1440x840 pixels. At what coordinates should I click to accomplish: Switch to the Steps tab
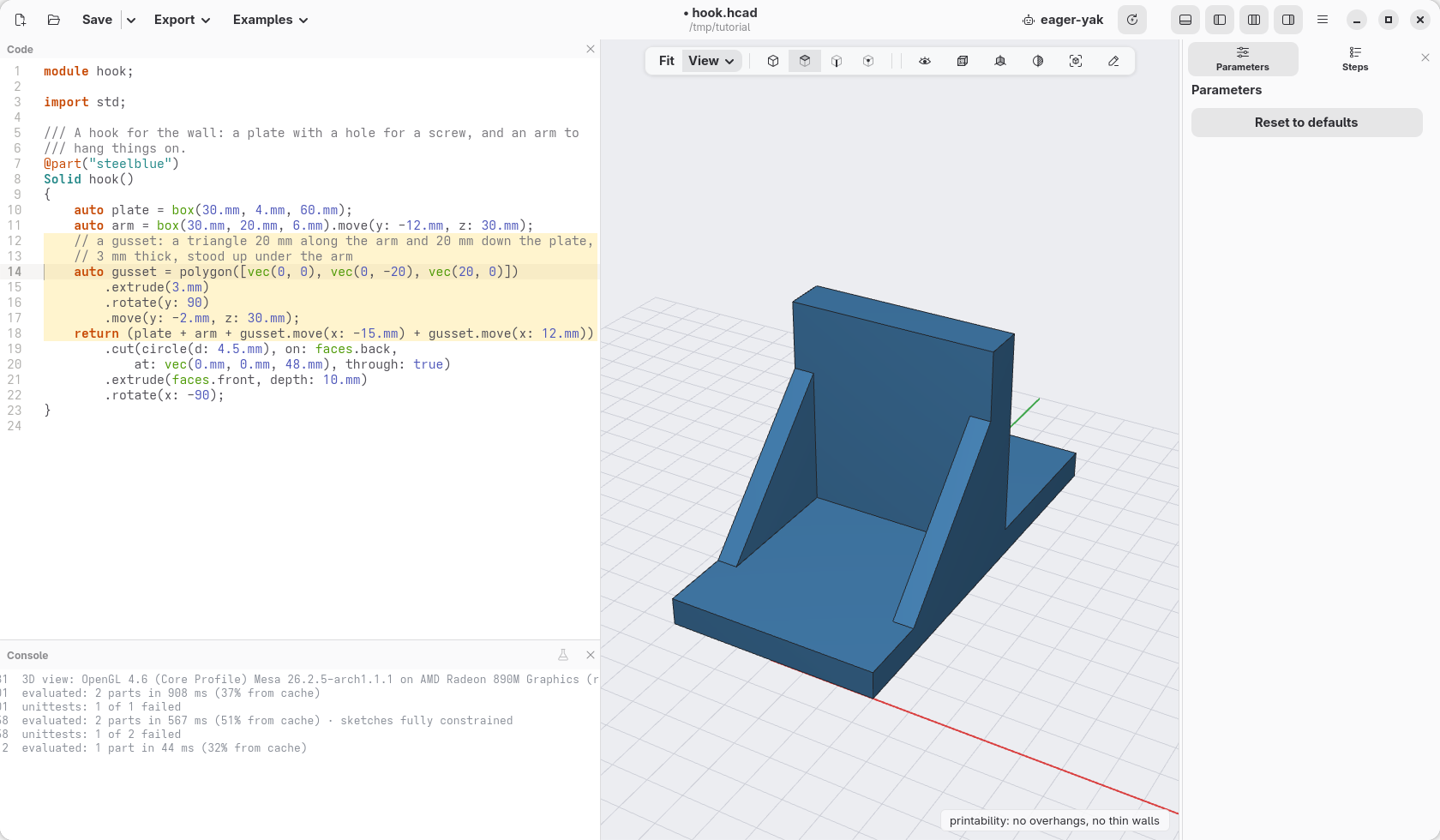point(1355,59)
